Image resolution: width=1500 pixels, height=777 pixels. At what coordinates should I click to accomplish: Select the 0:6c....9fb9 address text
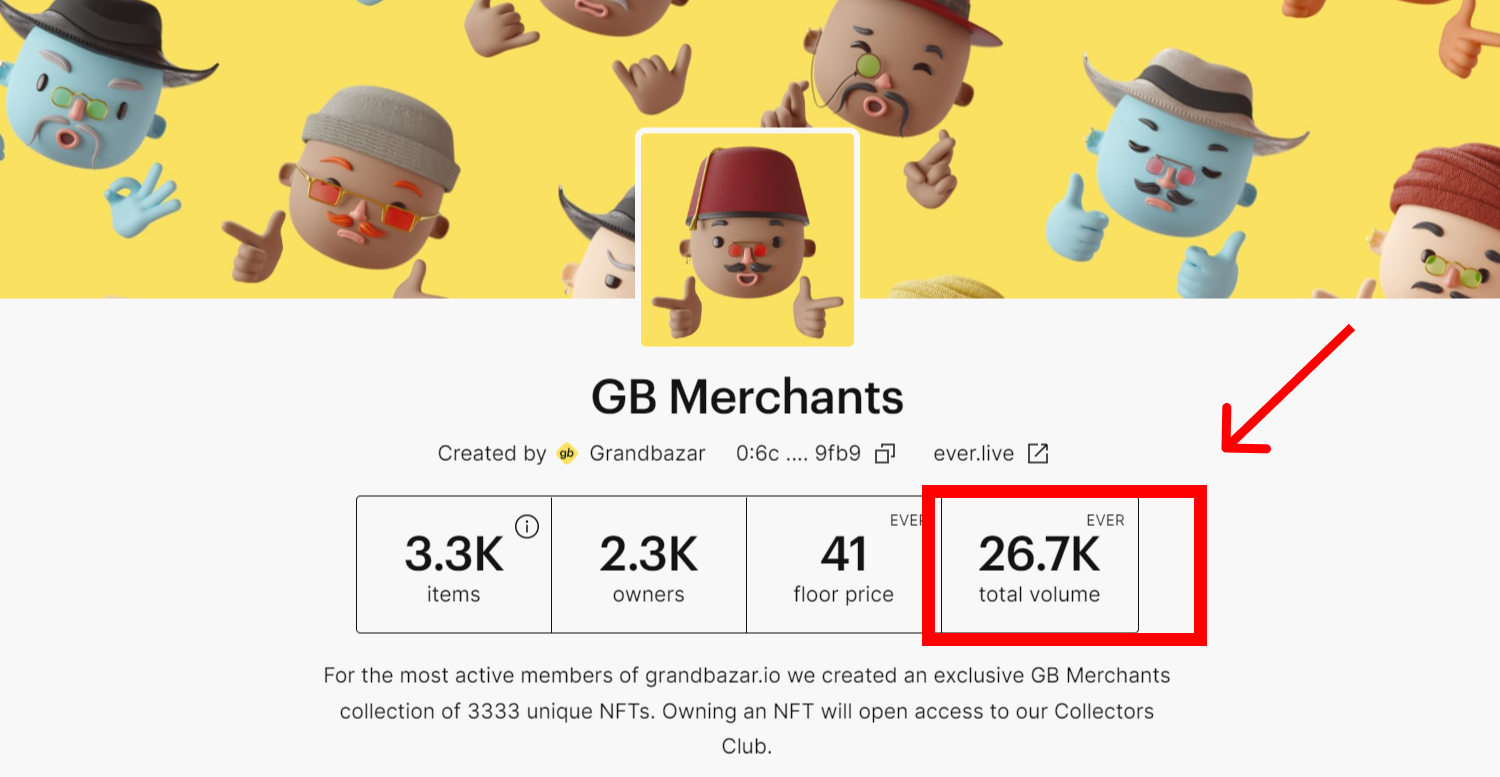point(798,454)
